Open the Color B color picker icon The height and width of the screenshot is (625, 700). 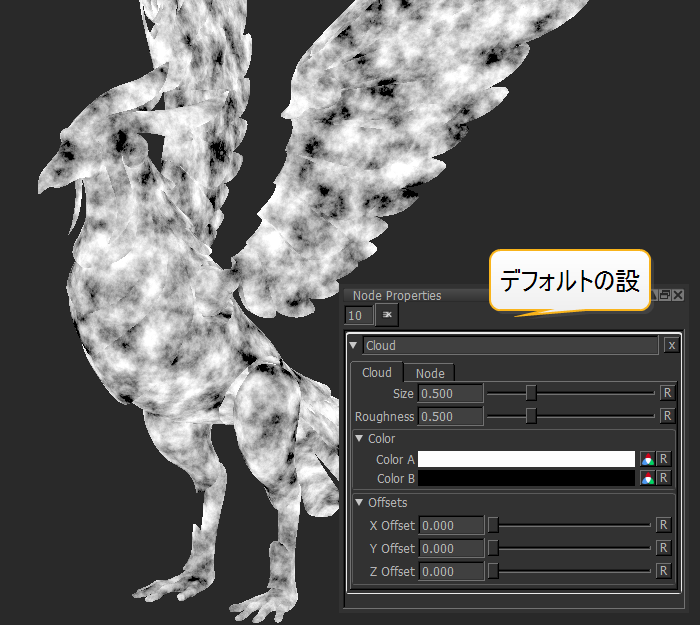pos(647,479)
